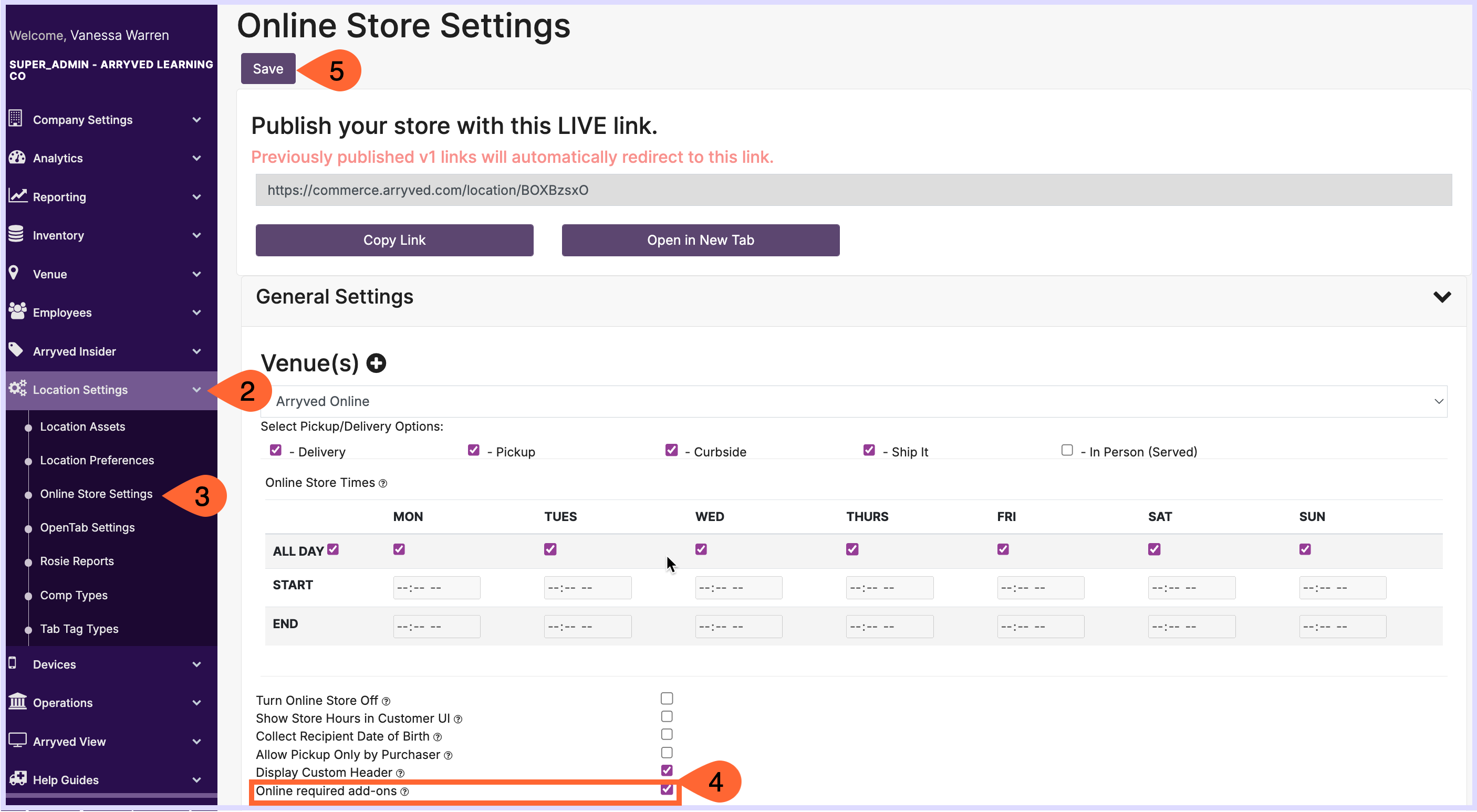This screenshot has height=812, width=1477.
Task: Toggle the Curbside checkbox
Action: 671,450
